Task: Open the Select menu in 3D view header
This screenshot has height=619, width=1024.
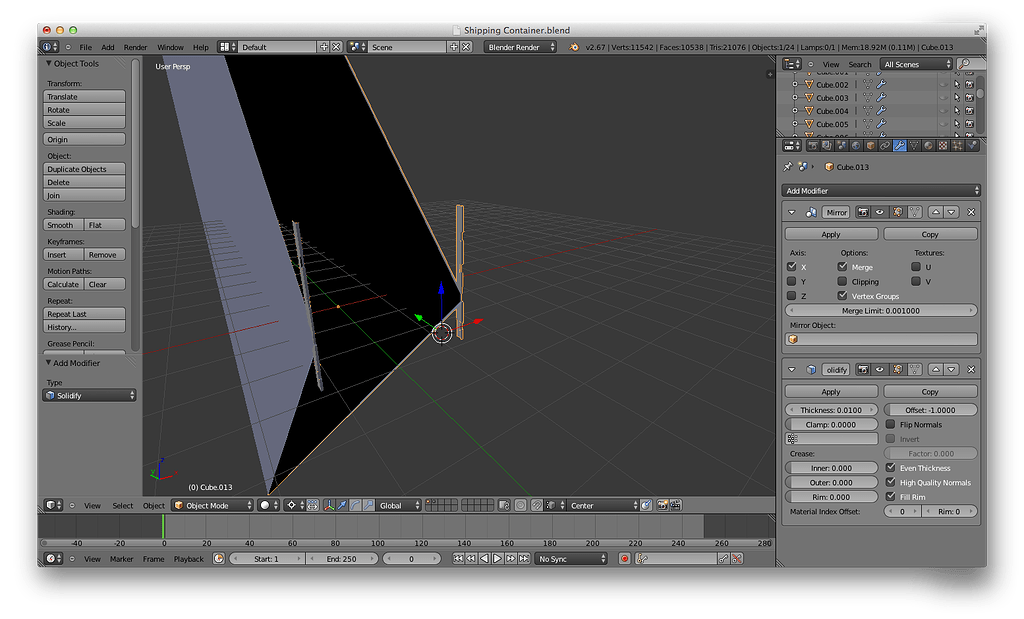Action: tap(122, 505)
